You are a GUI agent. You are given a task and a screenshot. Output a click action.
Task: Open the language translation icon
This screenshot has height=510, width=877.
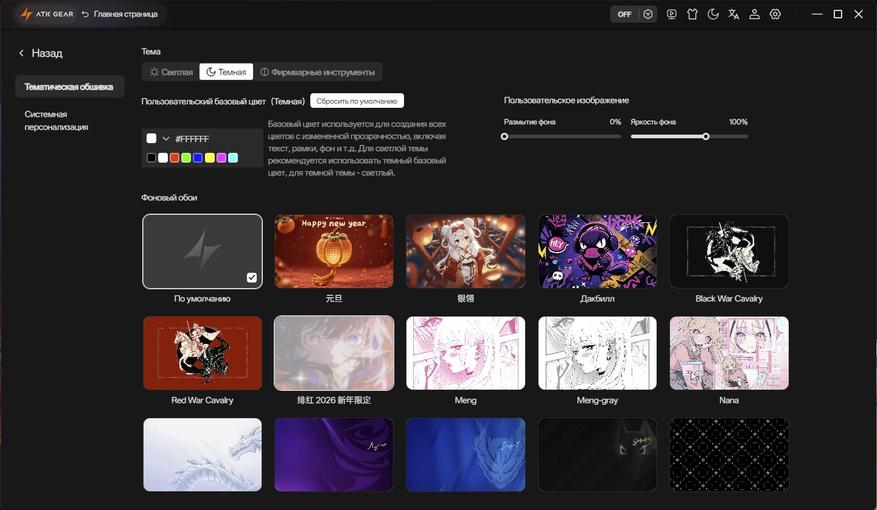[734, 14]
